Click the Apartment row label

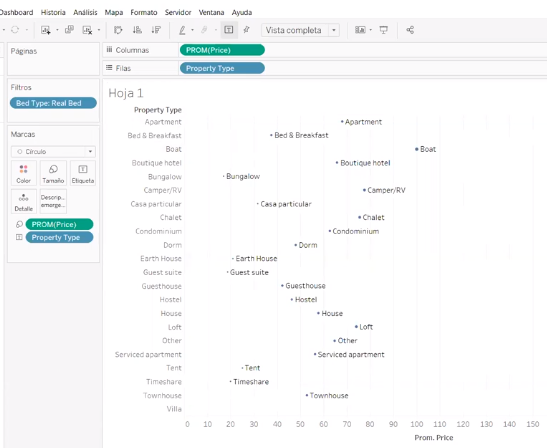pyautogui.click(x=163, y=122)
